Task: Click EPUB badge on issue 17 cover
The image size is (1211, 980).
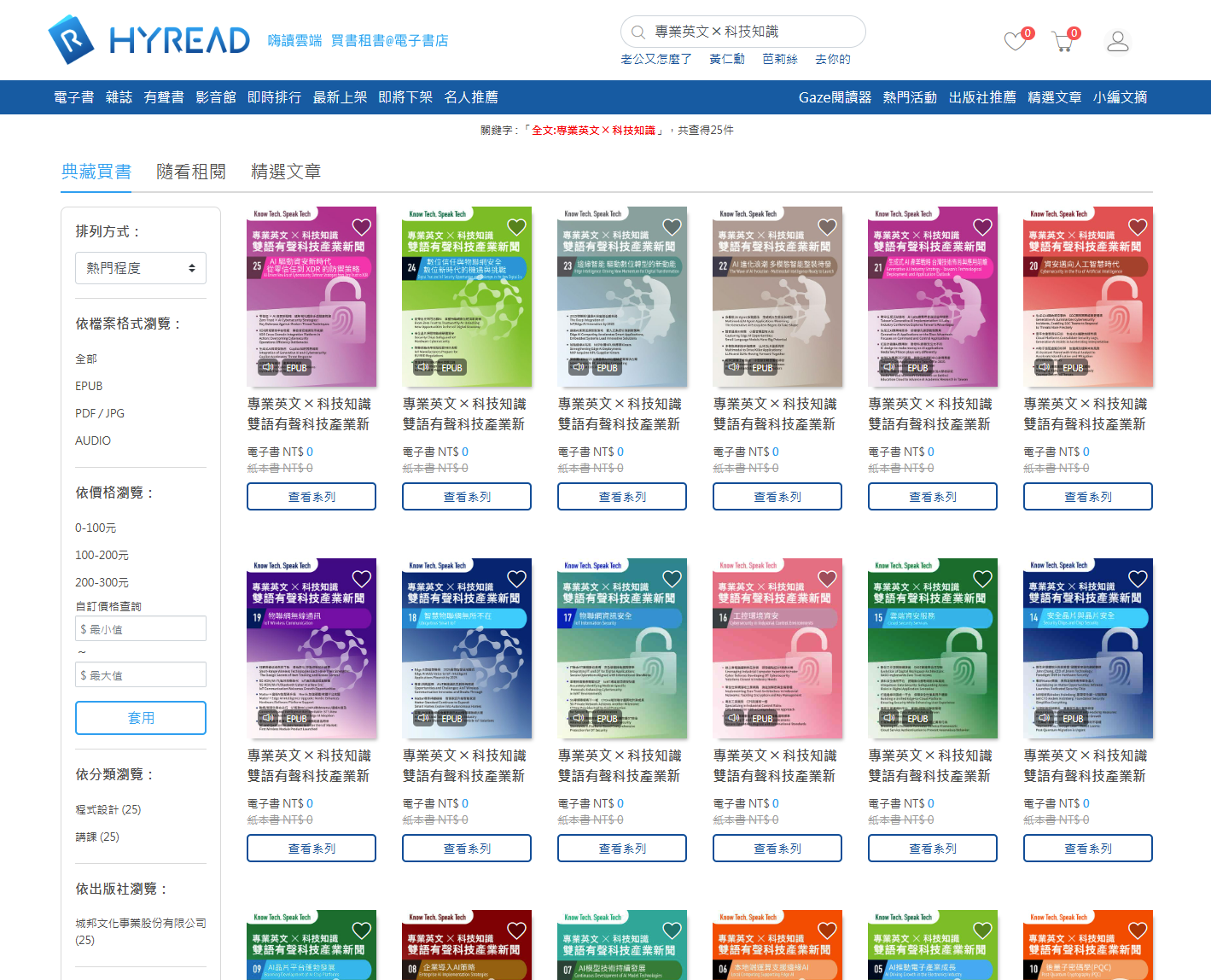Action: (x=607, y=720)
